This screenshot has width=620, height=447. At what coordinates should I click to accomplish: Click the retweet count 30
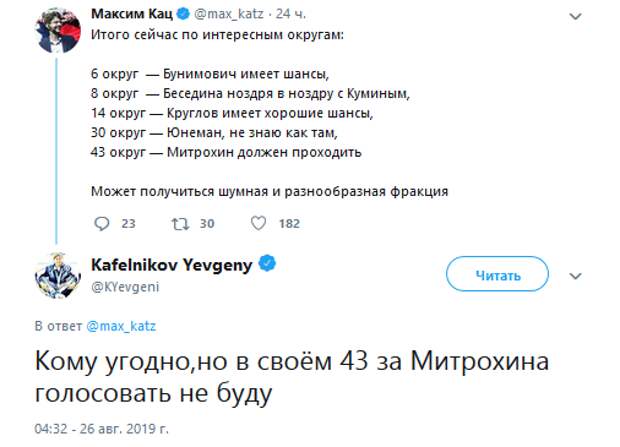pos(206,223)
